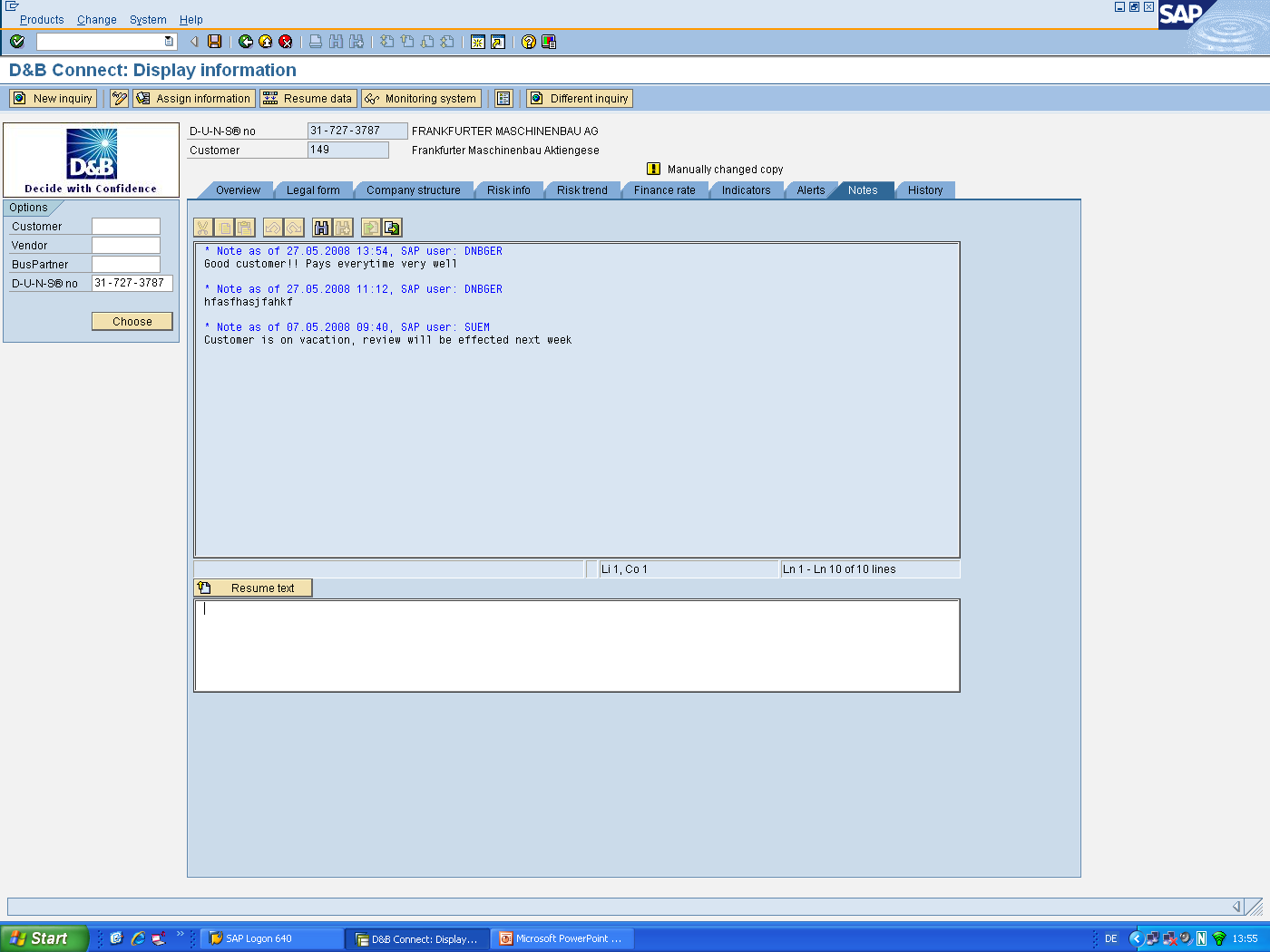The width and height of the screenshot is (1270, 952).
Task: Click the Find Next icon in notes editor
Action: click(x=343, y=228)
